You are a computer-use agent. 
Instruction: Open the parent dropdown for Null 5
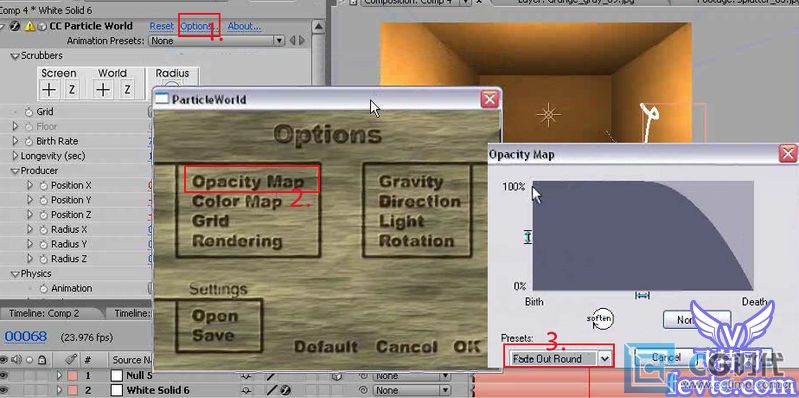point(411,376)
